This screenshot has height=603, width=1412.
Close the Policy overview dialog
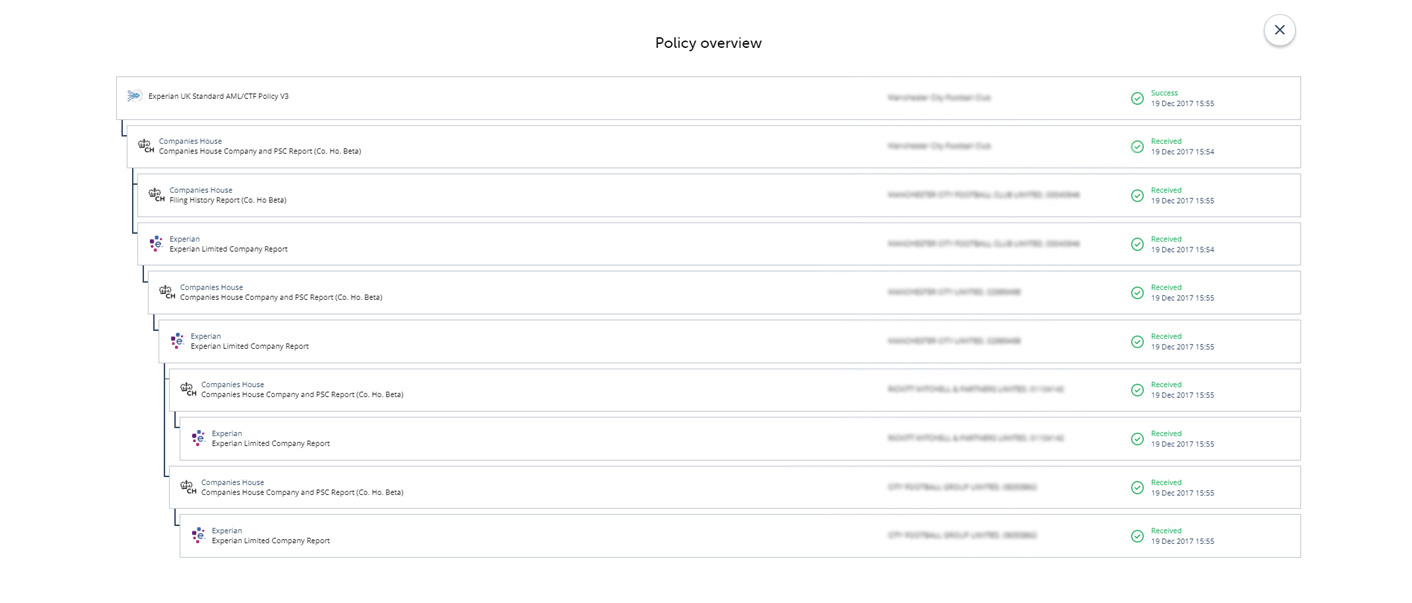coord(1279,30)
